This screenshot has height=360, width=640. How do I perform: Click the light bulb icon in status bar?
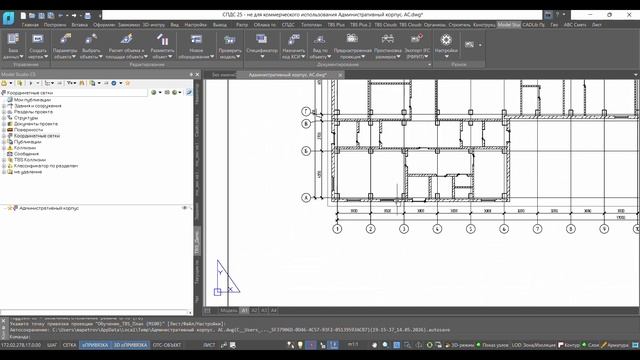300,345
